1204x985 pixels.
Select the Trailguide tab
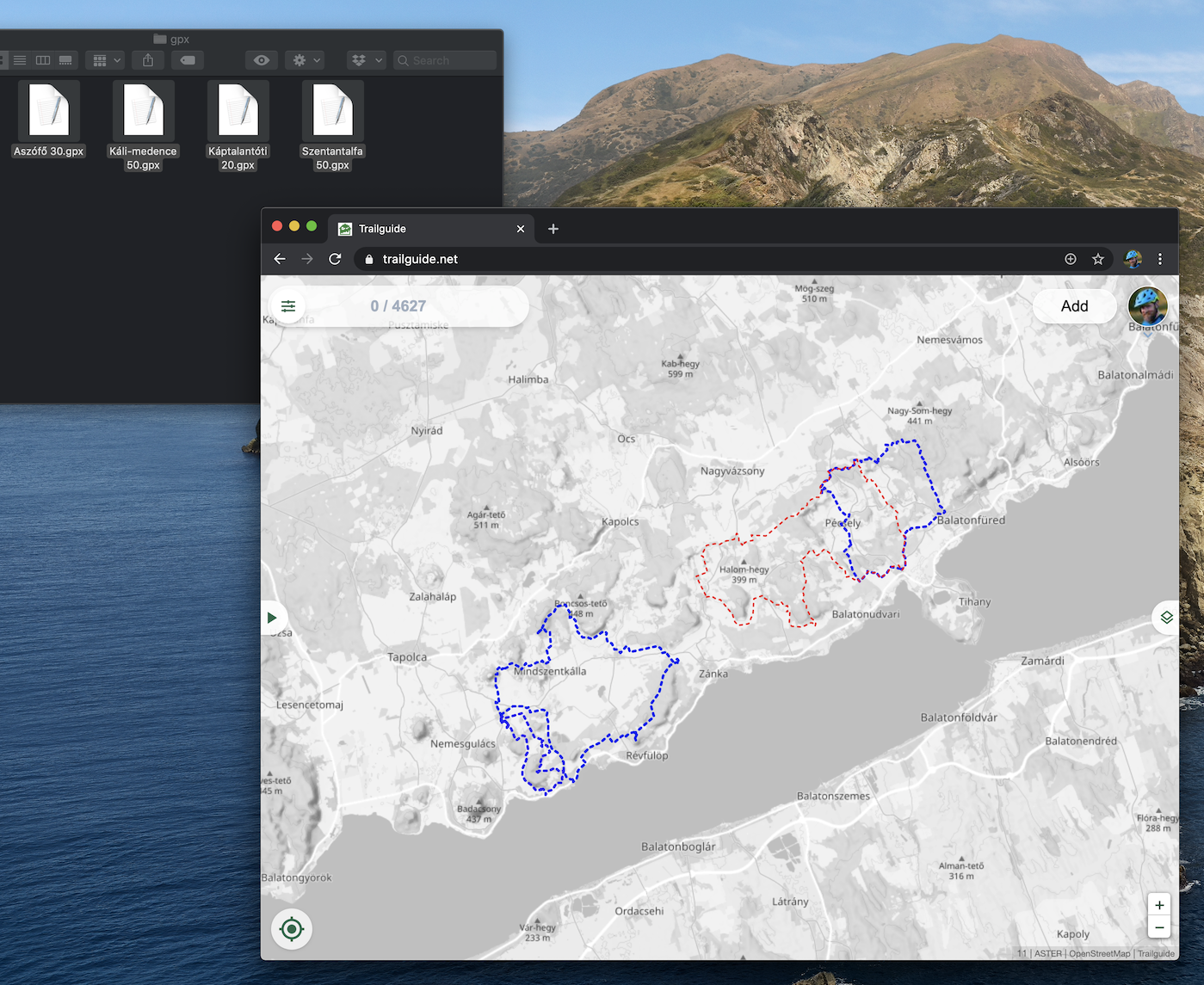coord(432,229)
